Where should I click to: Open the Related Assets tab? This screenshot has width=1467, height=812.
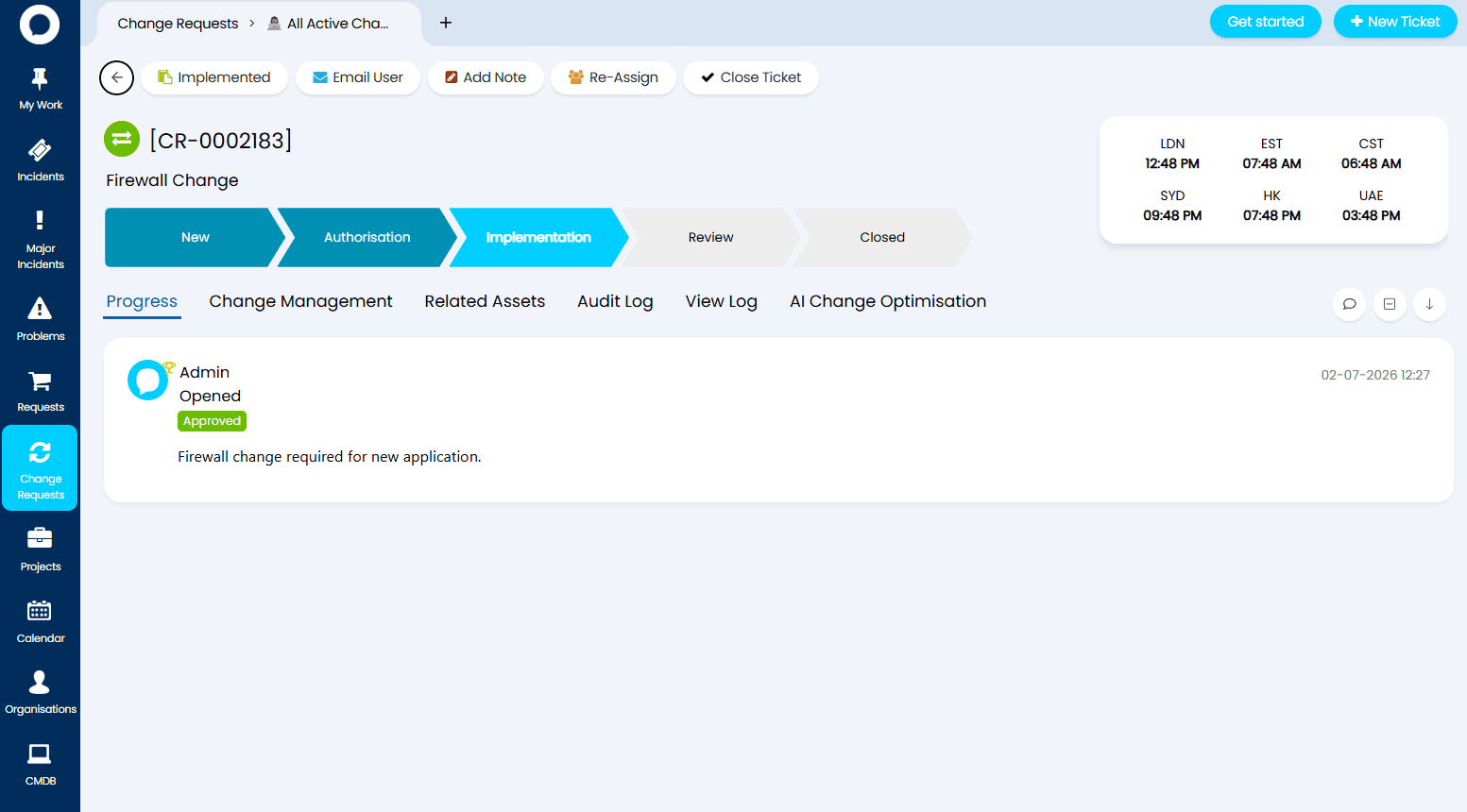[485, 301]
